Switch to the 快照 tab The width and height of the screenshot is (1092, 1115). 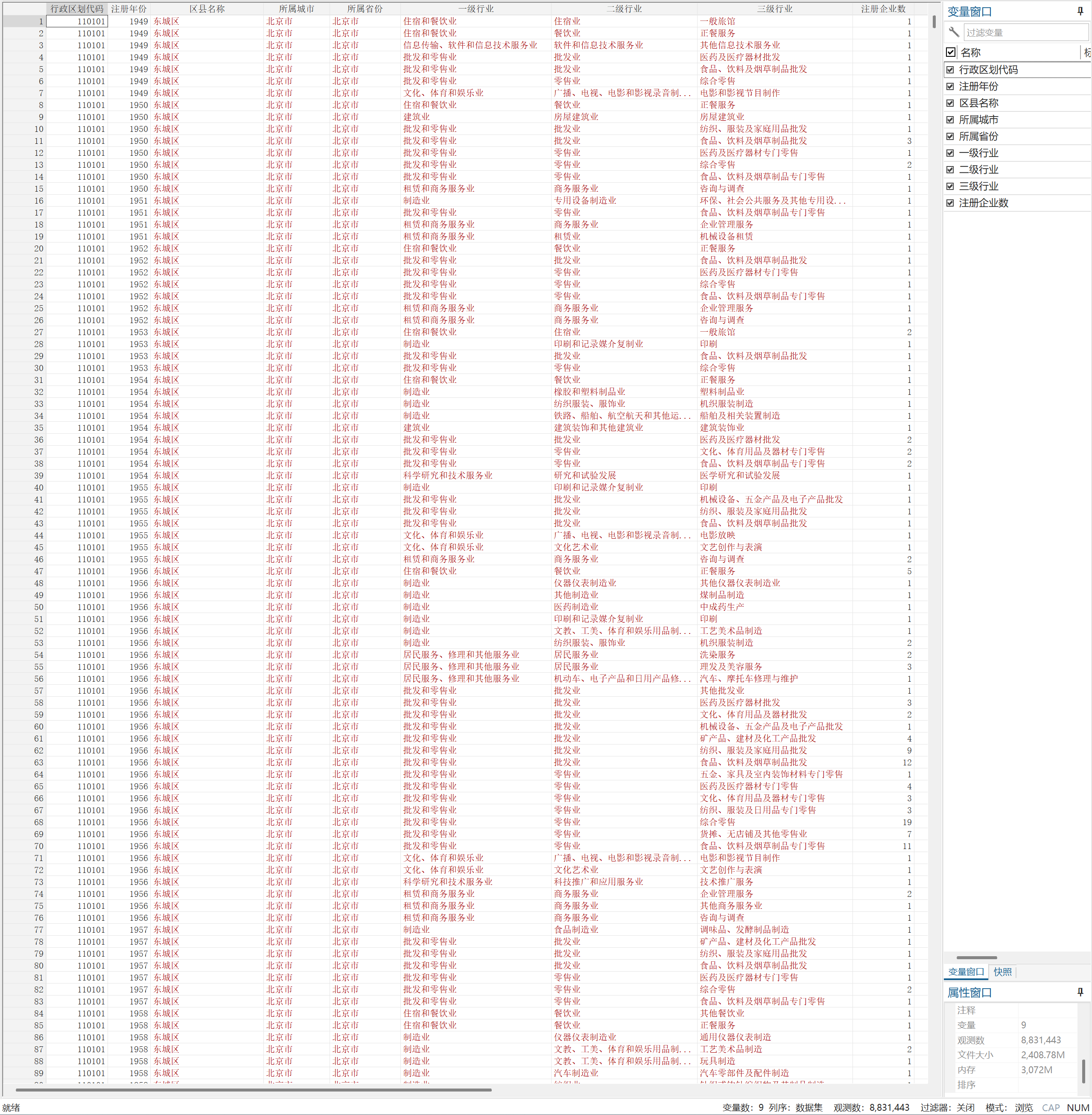coord(1002,972)
